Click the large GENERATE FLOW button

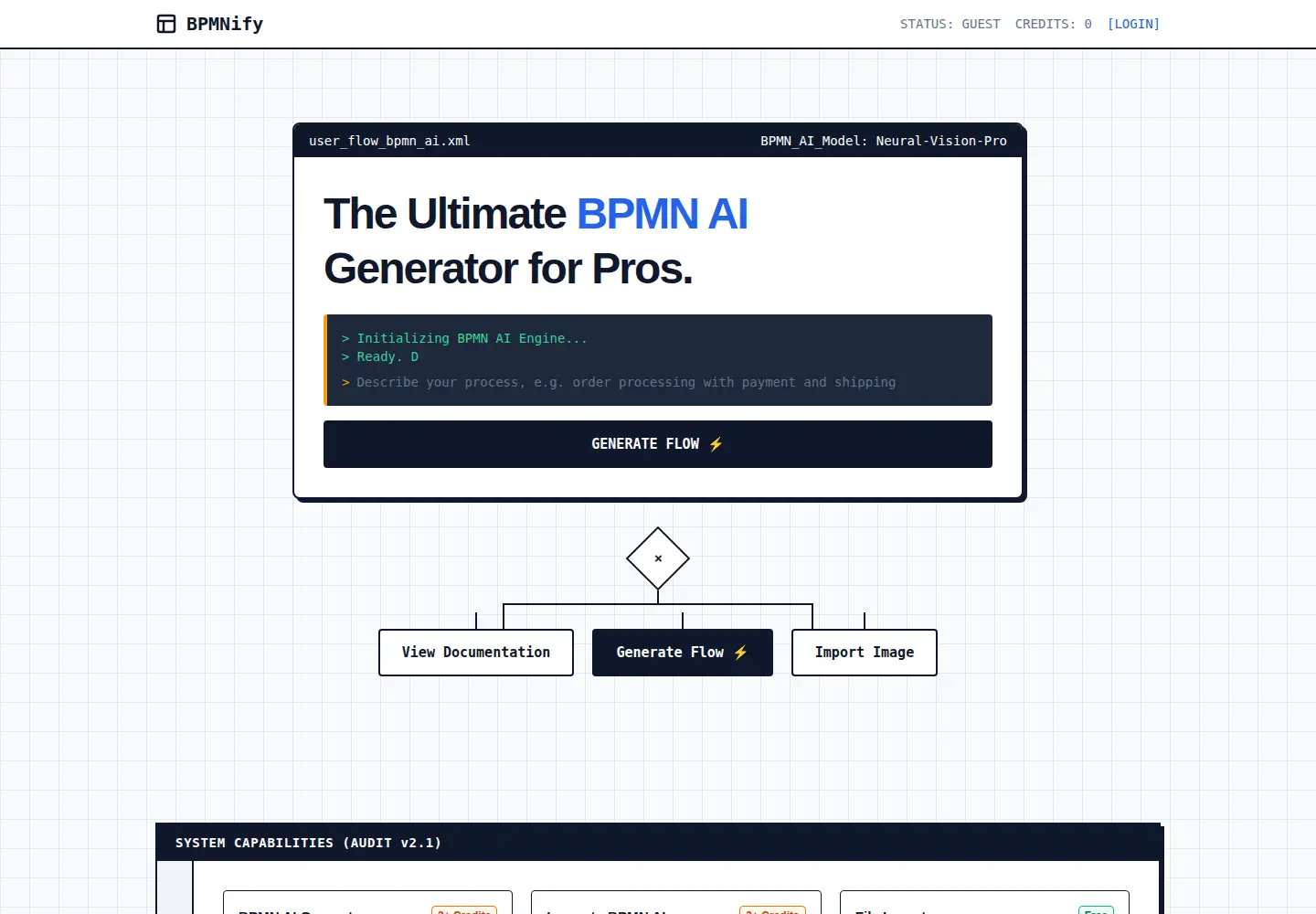(658, 444)
